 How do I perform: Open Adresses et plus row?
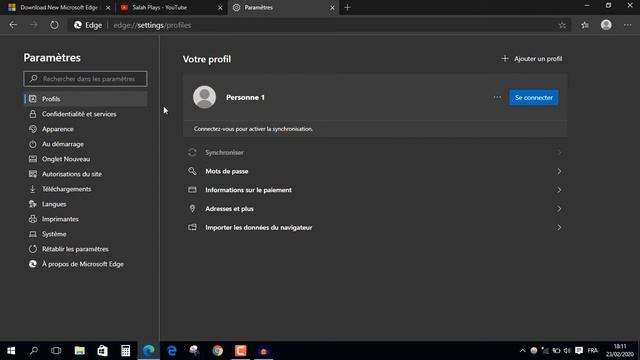click(x=375, y=209)
